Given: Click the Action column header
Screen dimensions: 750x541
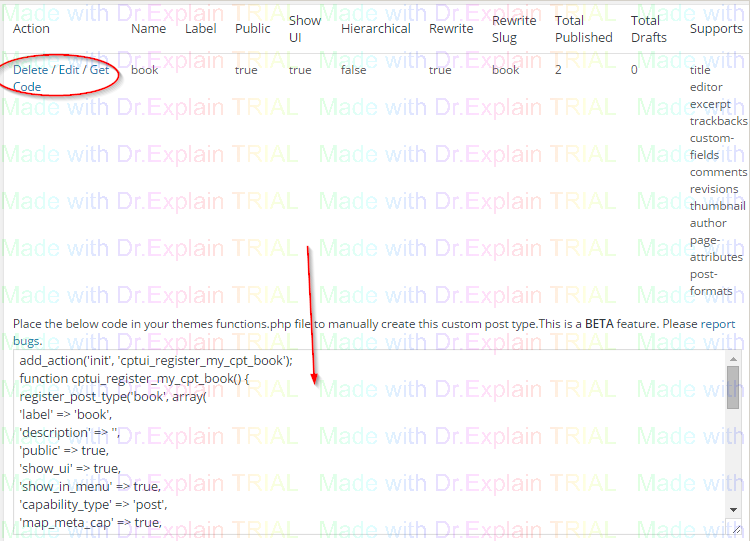Looking at the screenshot, I should [x=31, y=28].
